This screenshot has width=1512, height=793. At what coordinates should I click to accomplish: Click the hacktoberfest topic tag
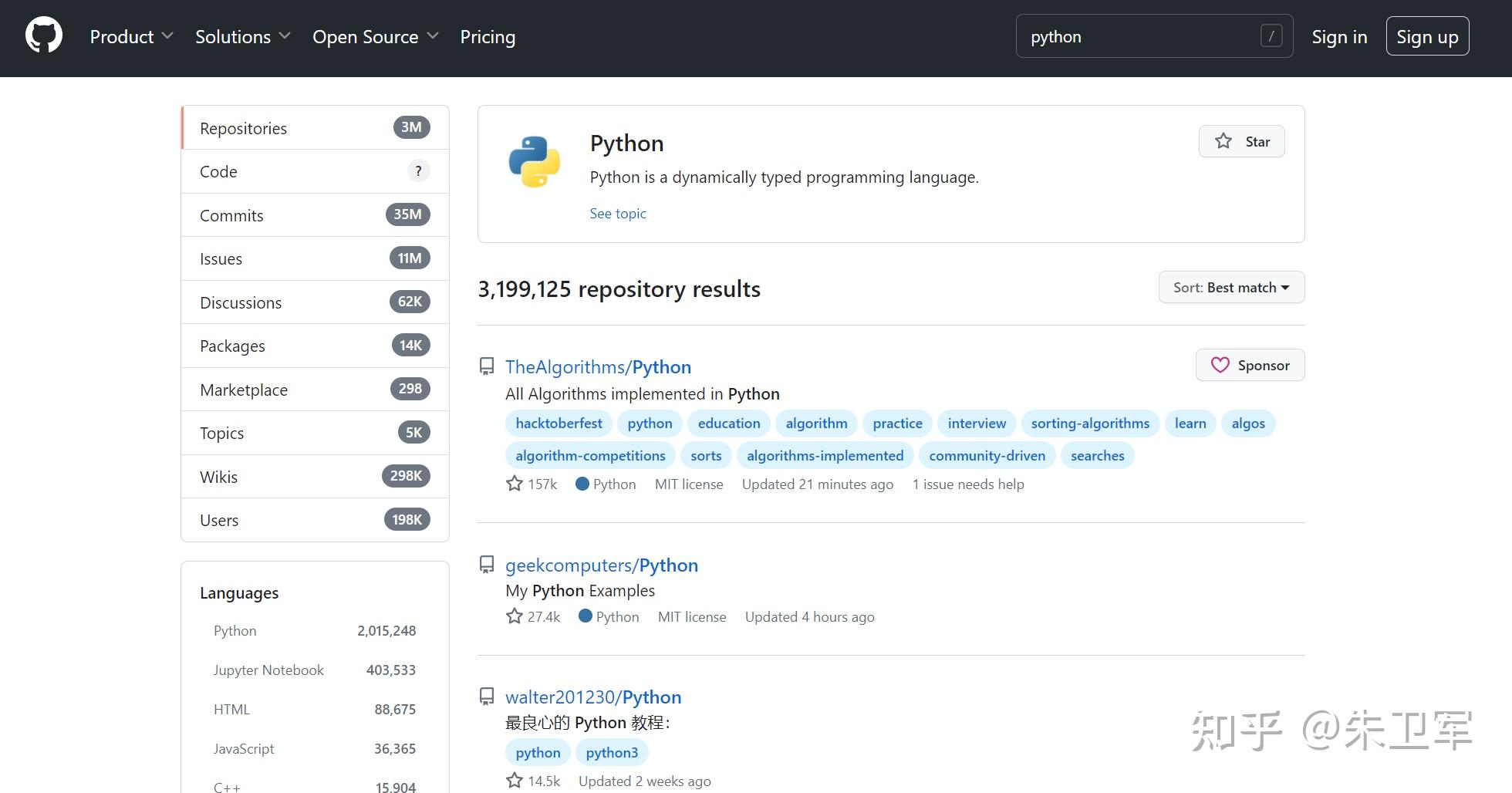coord(559,423)
